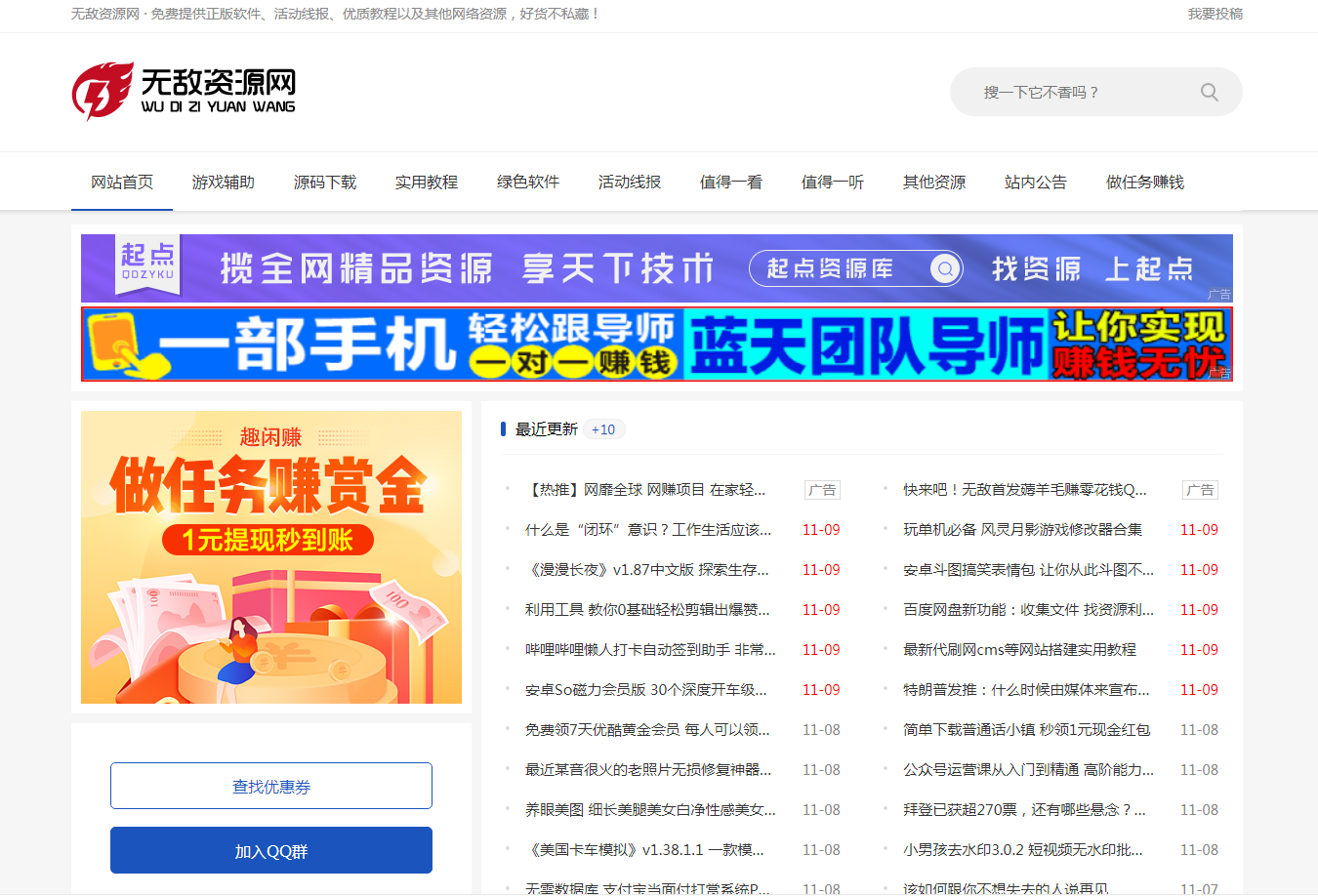
Task: Open 免费领7天优酷黄金会员 article link
Action: (x=646, y=730)
